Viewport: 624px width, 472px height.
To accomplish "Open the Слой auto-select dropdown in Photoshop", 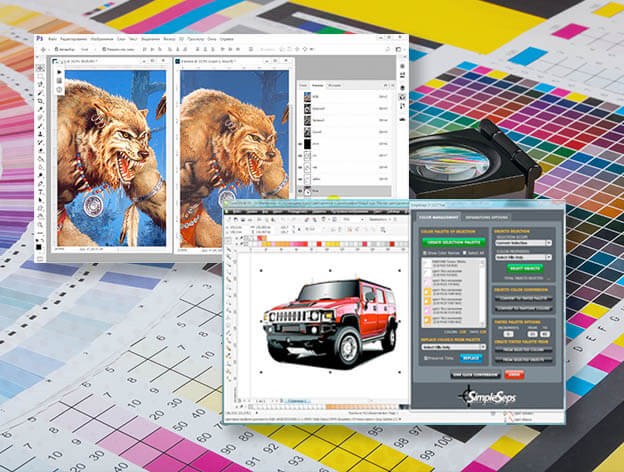I will [86, 49].
